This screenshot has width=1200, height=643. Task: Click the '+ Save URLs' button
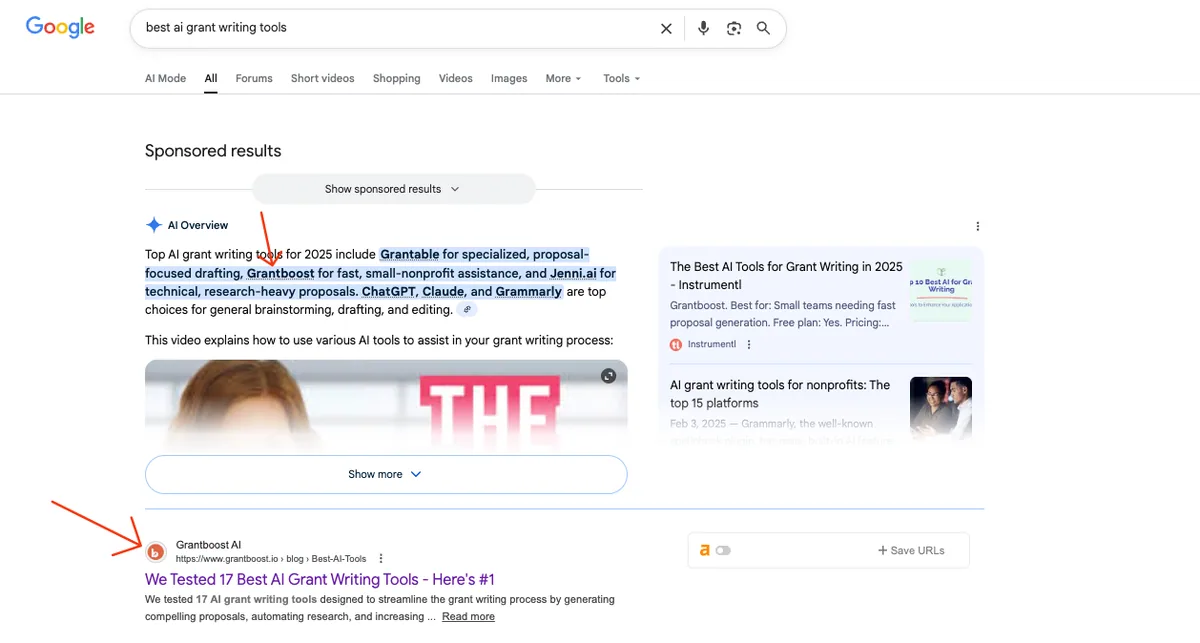click(x=911, y=550)
